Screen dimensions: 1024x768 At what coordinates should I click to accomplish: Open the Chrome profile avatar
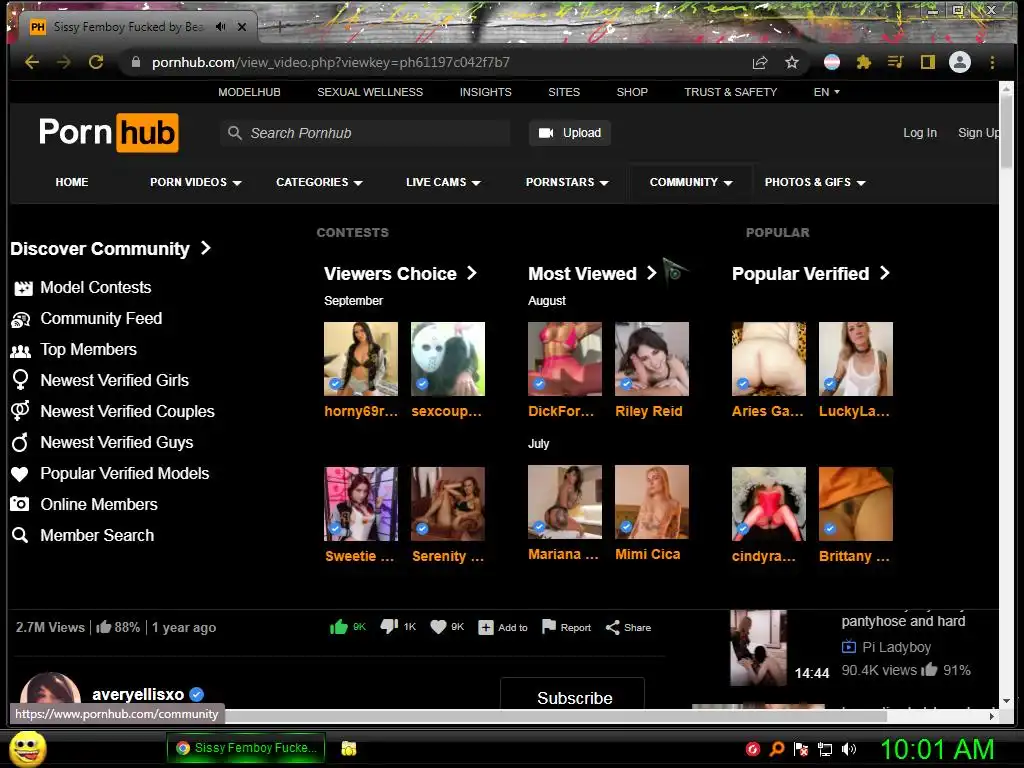click(959, 62)
